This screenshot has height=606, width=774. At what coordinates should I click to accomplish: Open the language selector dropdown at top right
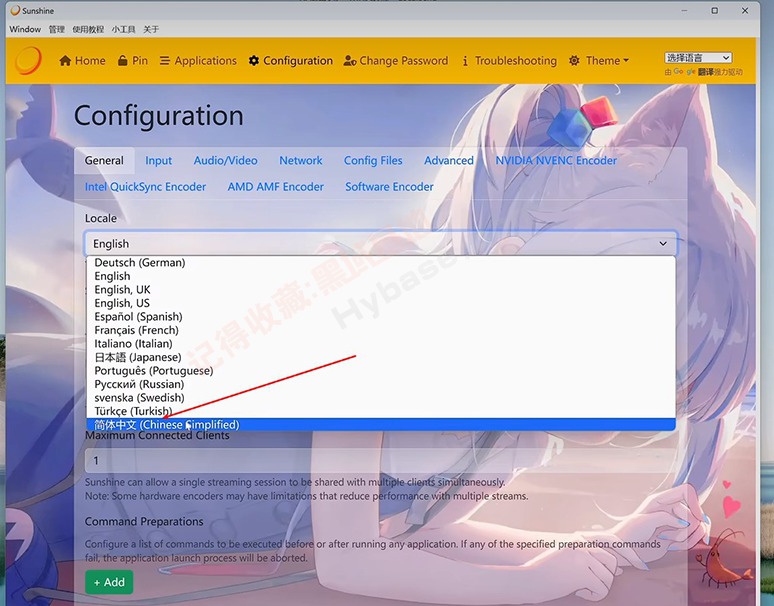tap(698, 58)
